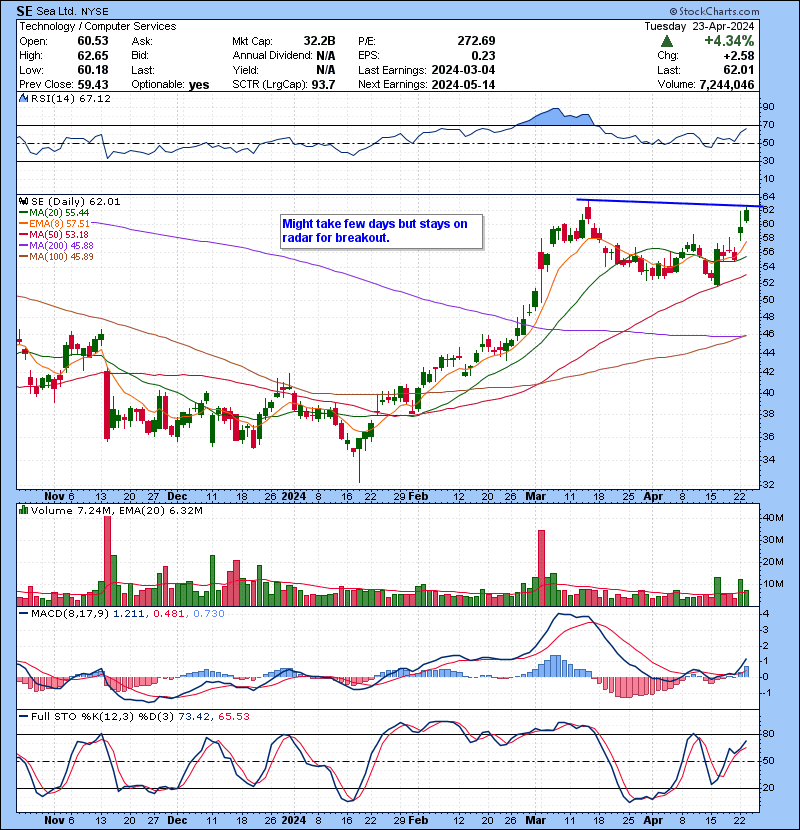This screenshot has width=800, height=830.
Task: Click the 40M label on the volume axis
Action: tap(772, 518)
